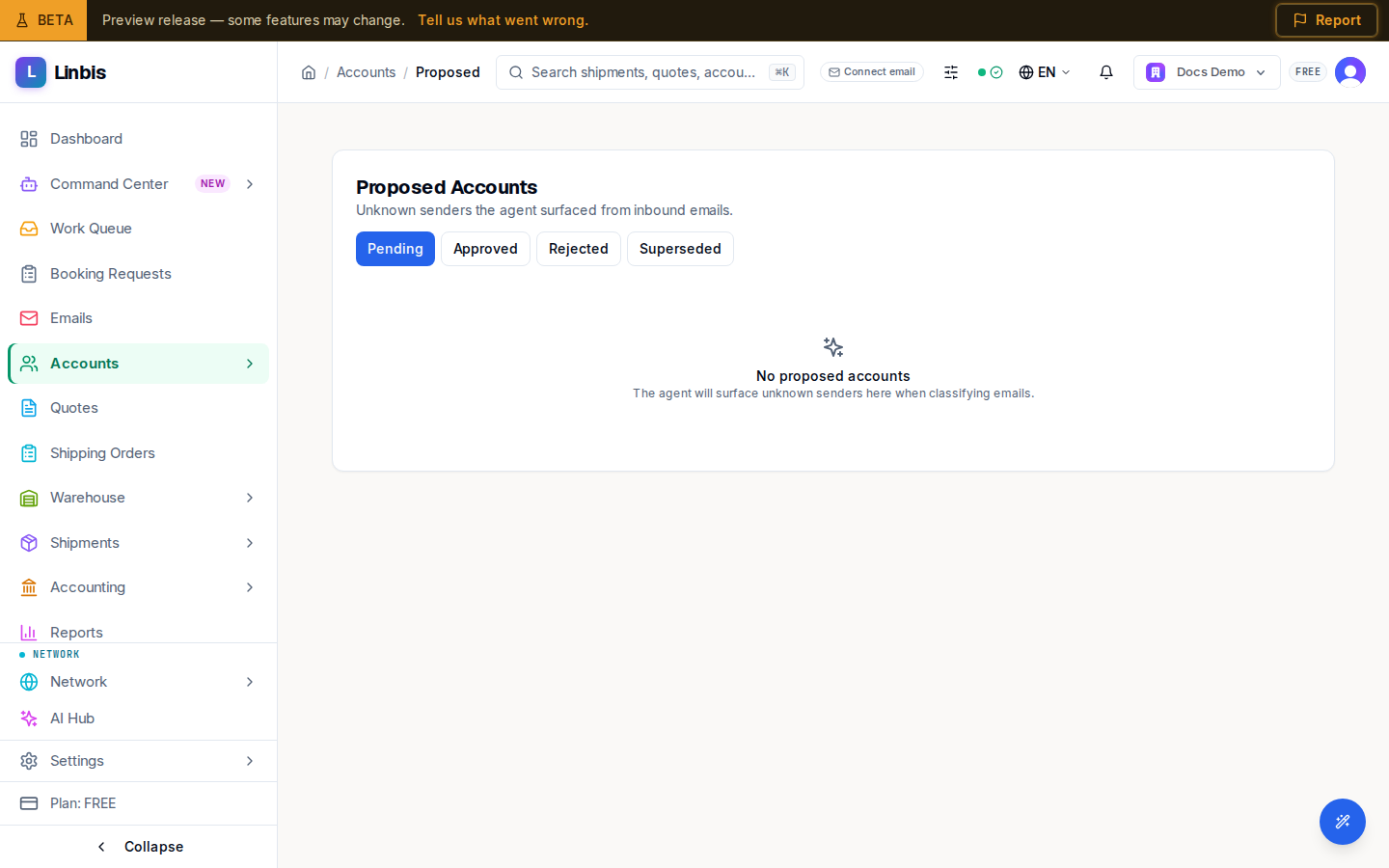
Task: Open the Docs Demo workspace dropdown
Action: pos(1207,72)
